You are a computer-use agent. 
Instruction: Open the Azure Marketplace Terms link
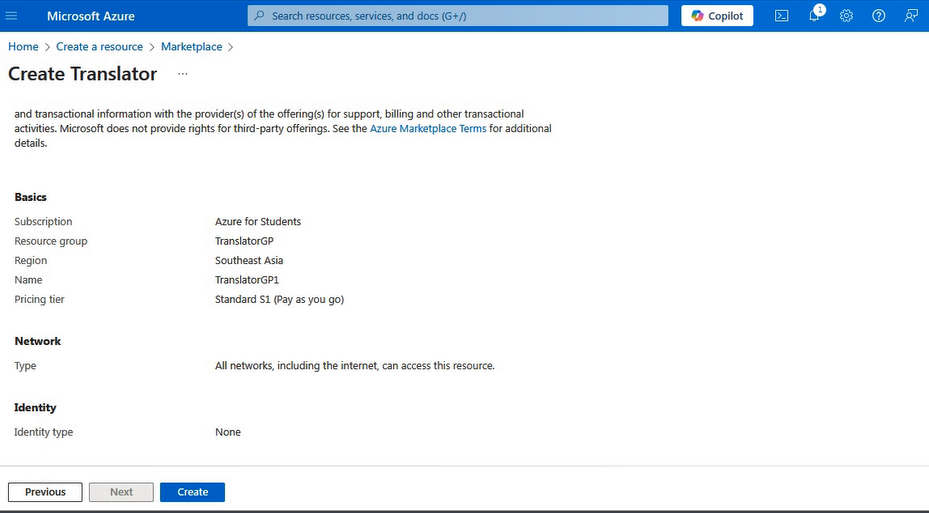428,129
